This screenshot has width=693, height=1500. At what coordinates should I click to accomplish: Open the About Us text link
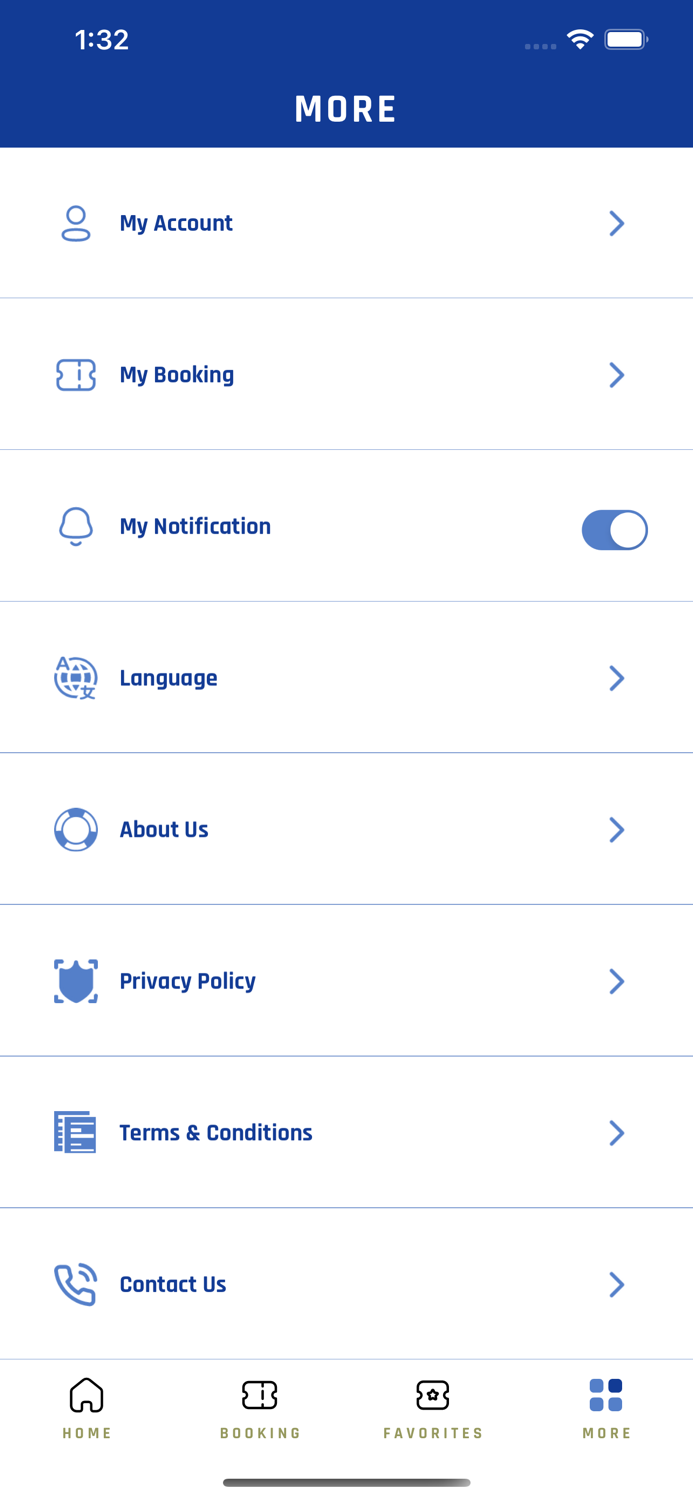(164, 829)
